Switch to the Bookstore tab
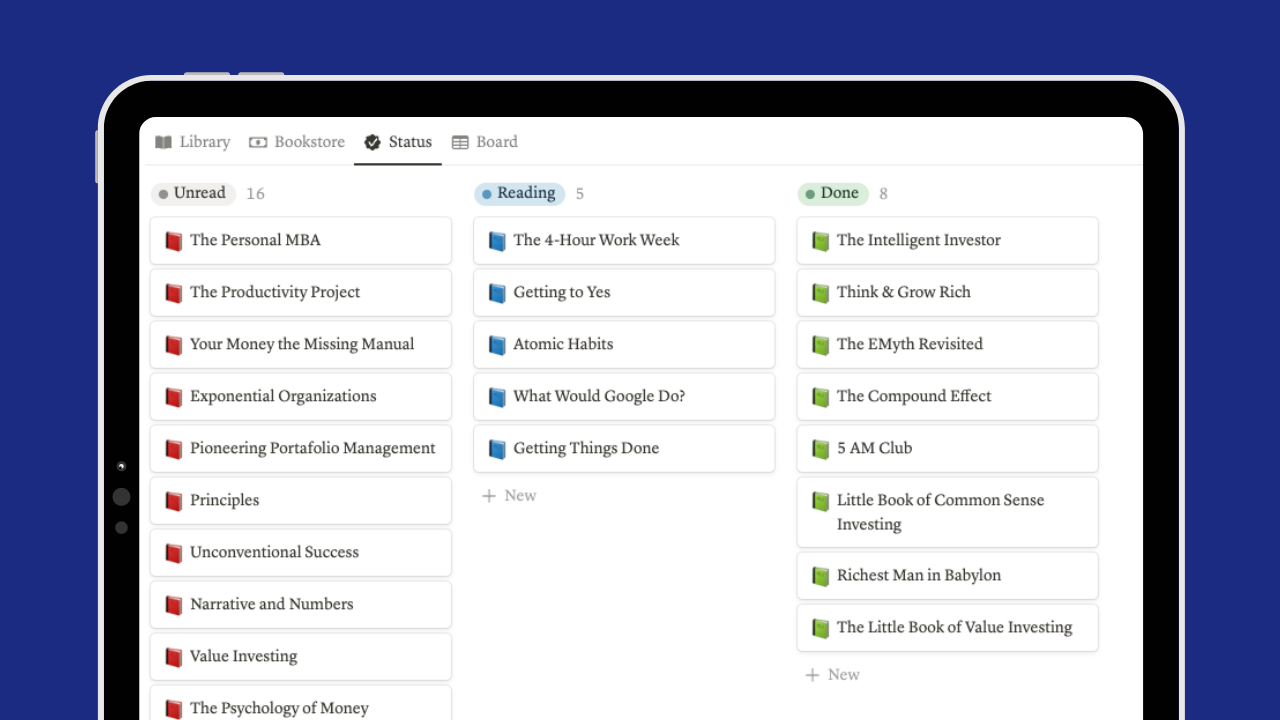This screenshot has height=720, width=1280. pyautogui.click(x=297, y=142)
